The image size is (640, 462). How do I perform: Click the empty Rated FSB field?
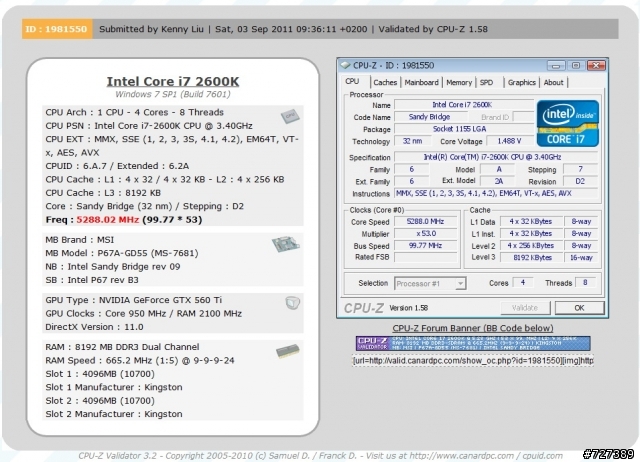(x=425, y=257)
